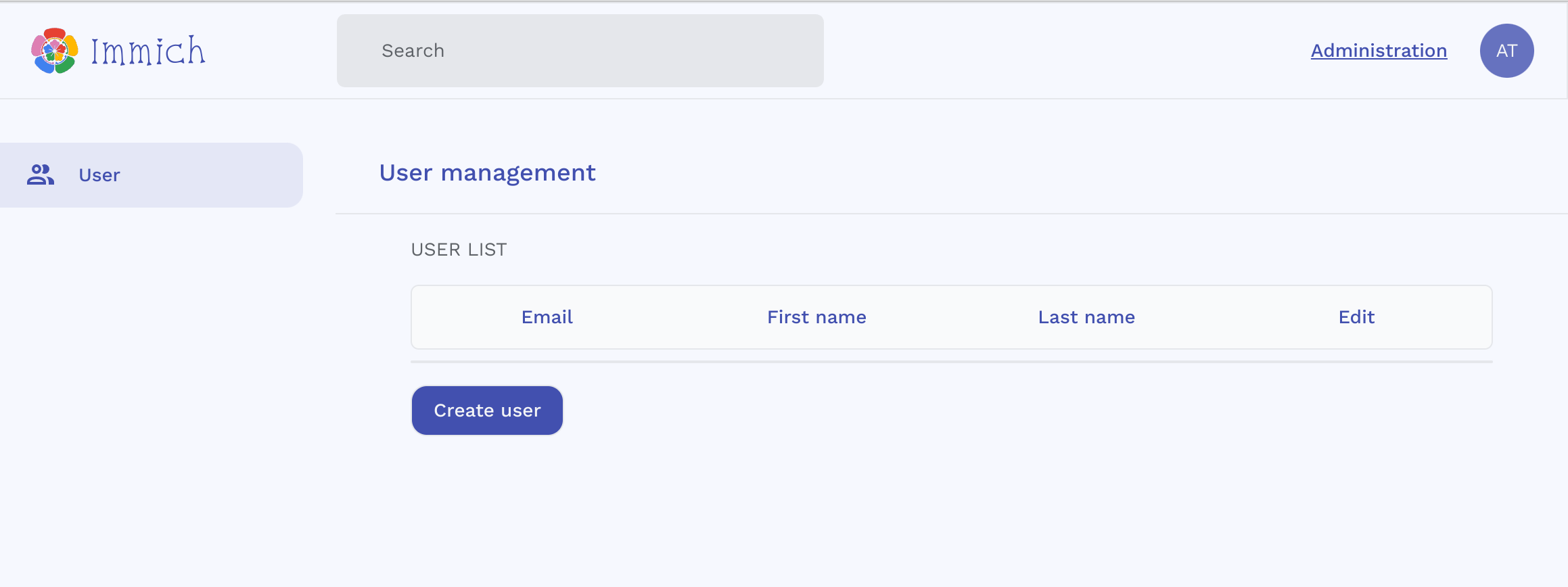Click the Edit column header
The width and height of the screenshot is (1568, 587).
(x=1356, y=316)
